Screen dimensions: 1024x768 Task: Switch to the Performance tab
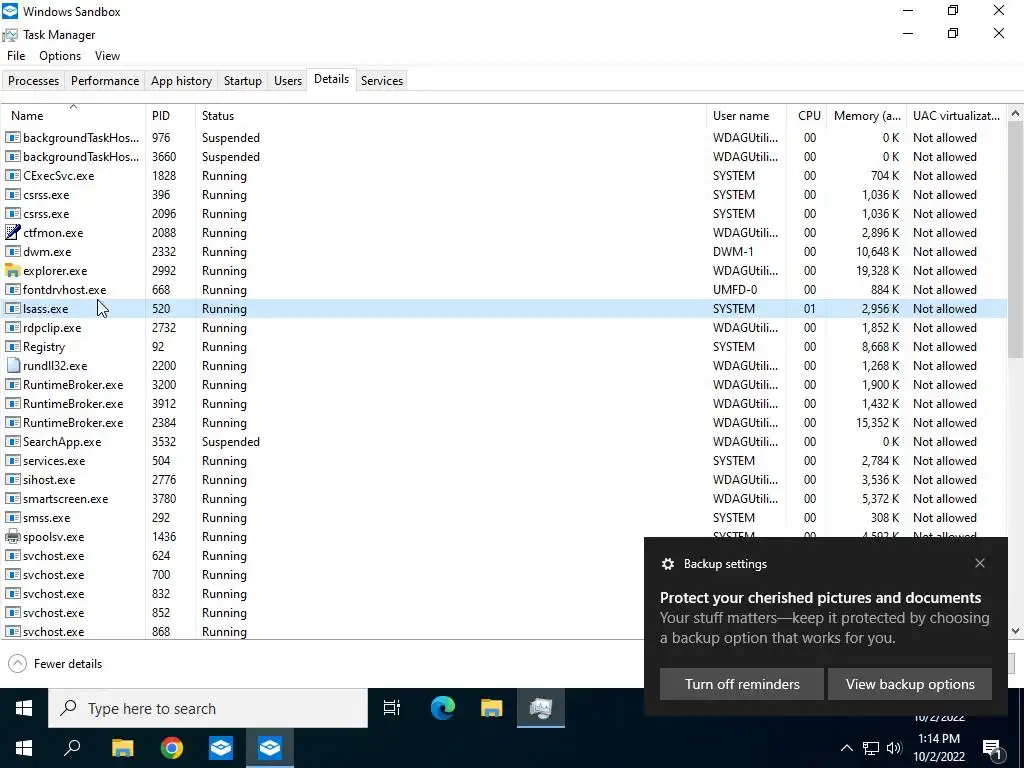click(x=104, y=81)
